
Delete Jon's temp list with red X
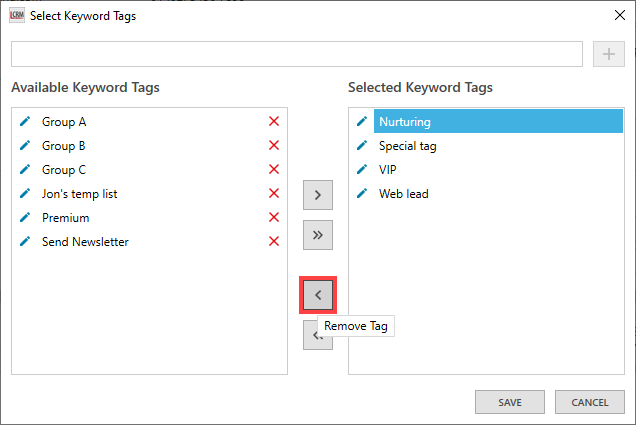pyautogui.click(x=274, y=194)
